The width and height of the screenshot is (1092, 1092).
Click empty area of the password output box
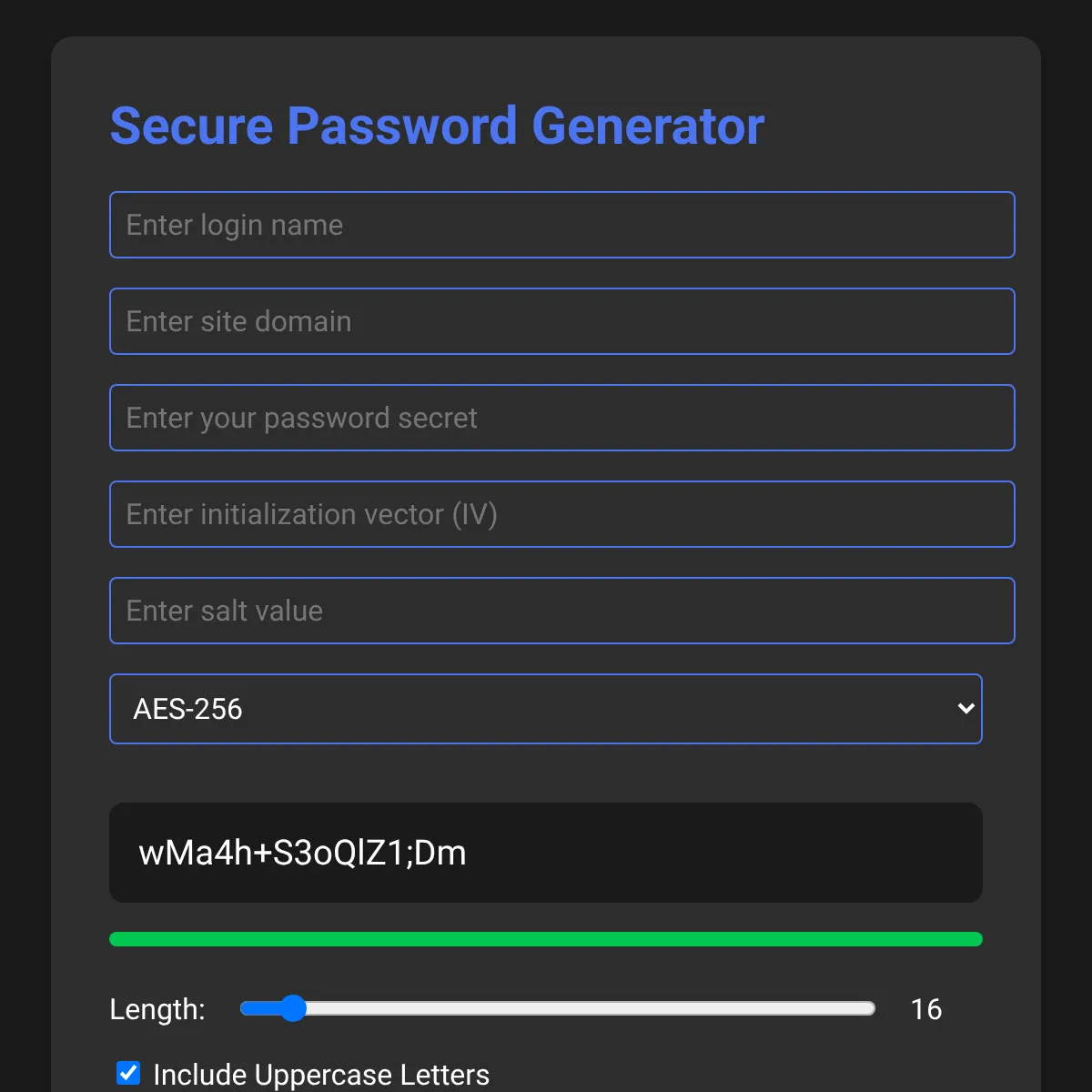pyautogui.click(x=728, y=853)
